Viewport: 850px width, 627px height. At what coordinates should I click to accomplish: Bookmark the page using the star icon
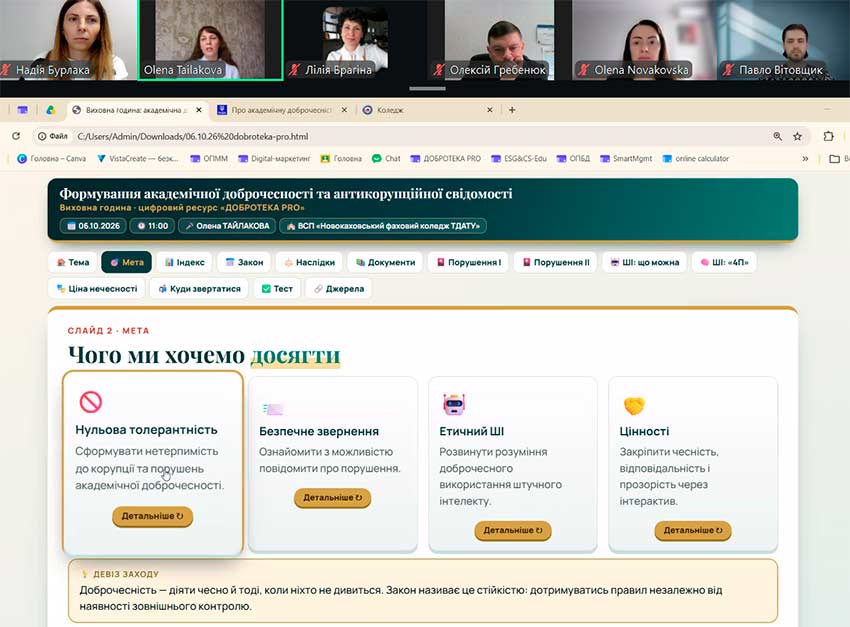click(797, 137)
